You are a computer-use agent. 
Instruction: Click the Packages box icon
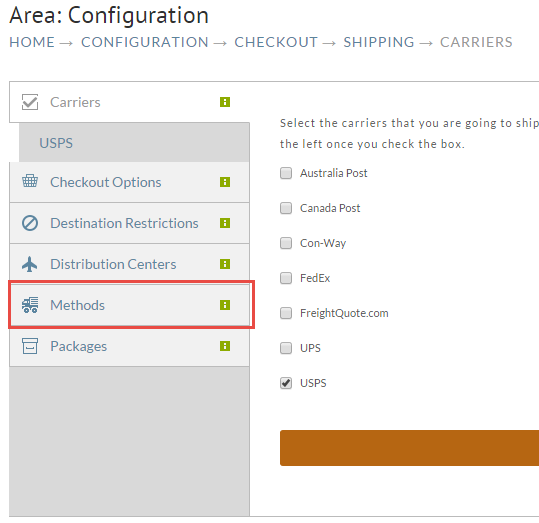point(30,346)
